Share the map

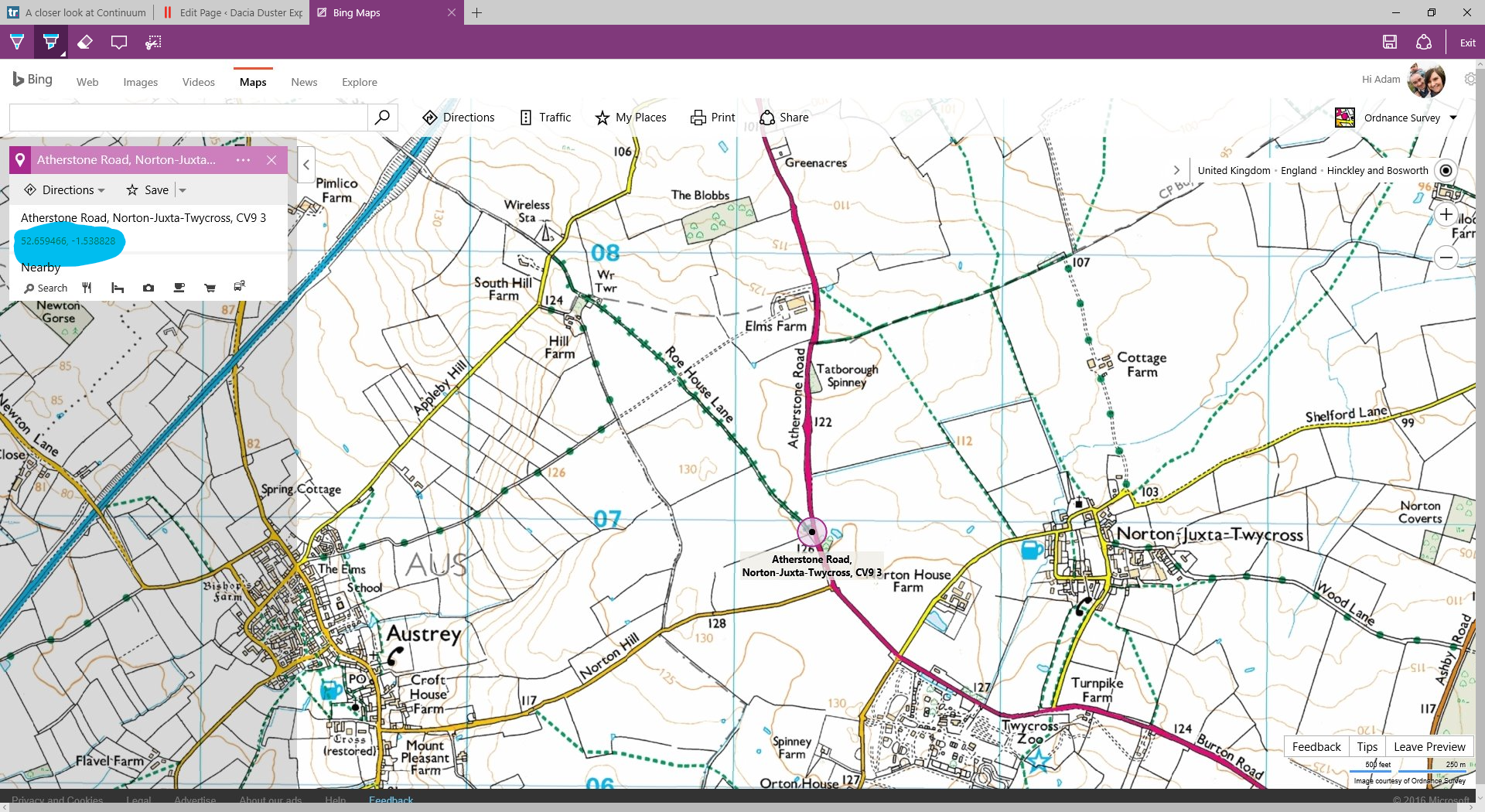[x=784, y=118]
